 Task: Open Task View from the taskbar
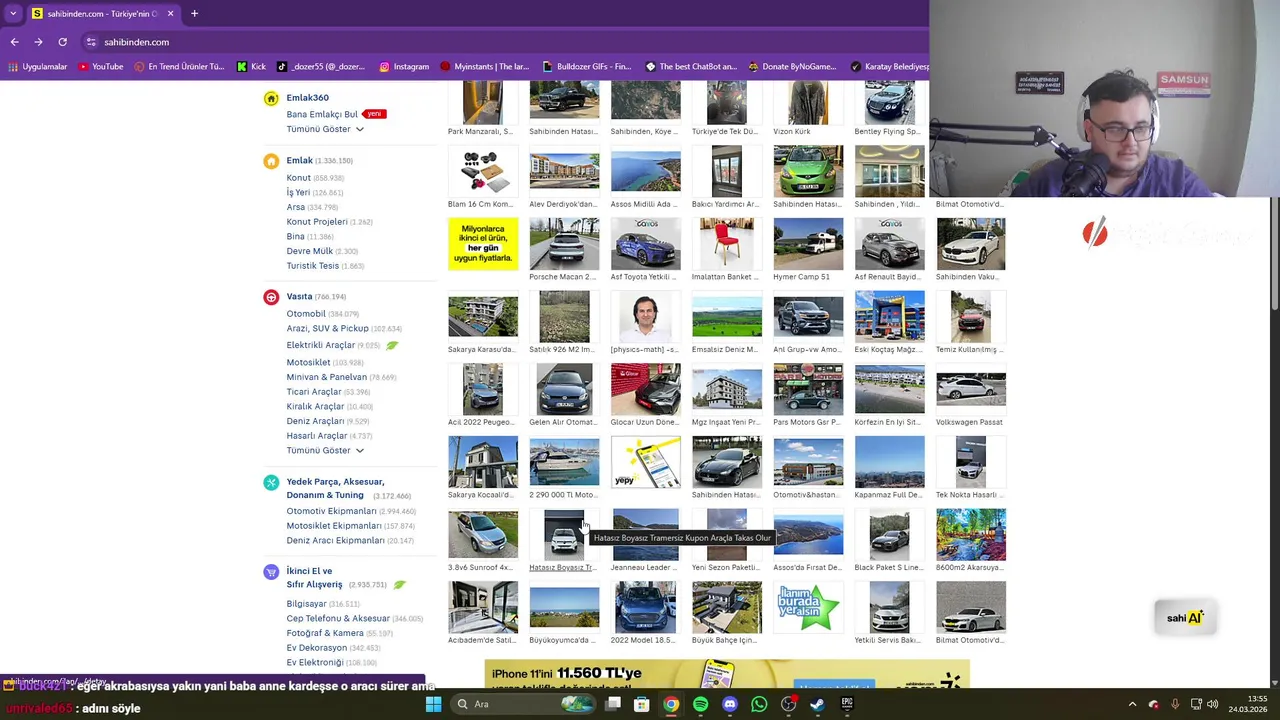pyautogui.click(x=613, y=704)
